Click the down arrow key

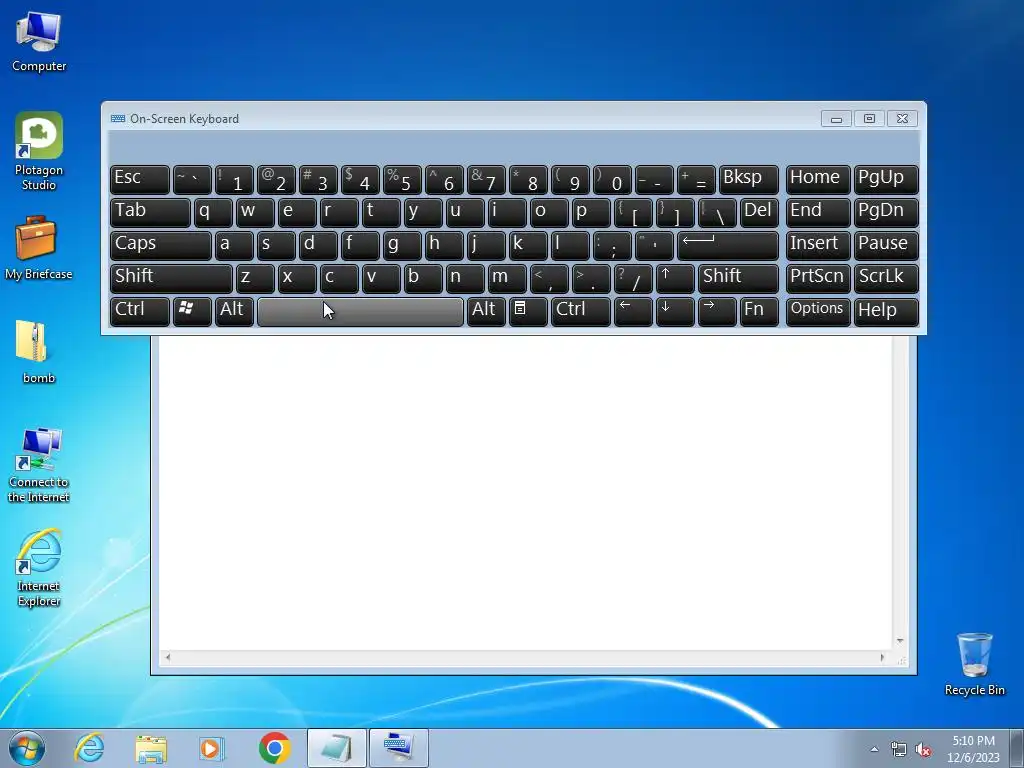click(x=675, y=312)
